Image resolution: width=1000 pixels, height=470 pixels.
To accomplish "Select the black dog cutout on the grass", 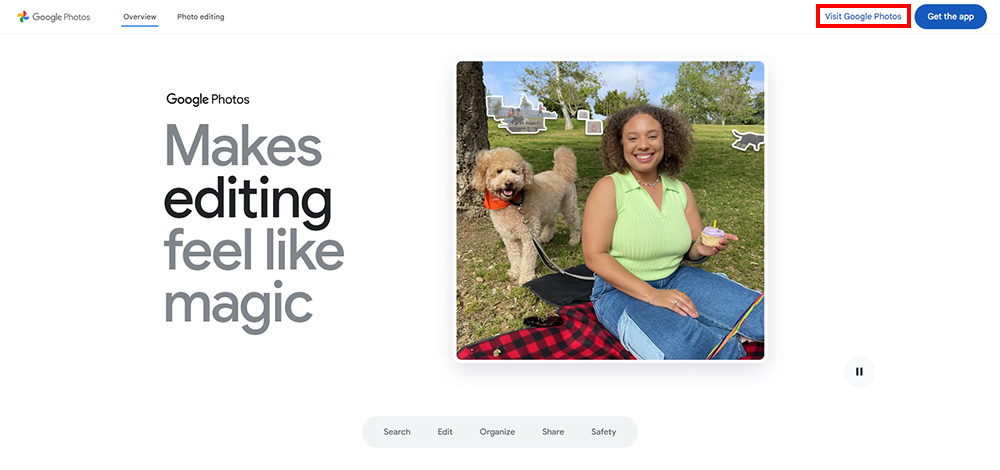I will click(x=747, y=140).
